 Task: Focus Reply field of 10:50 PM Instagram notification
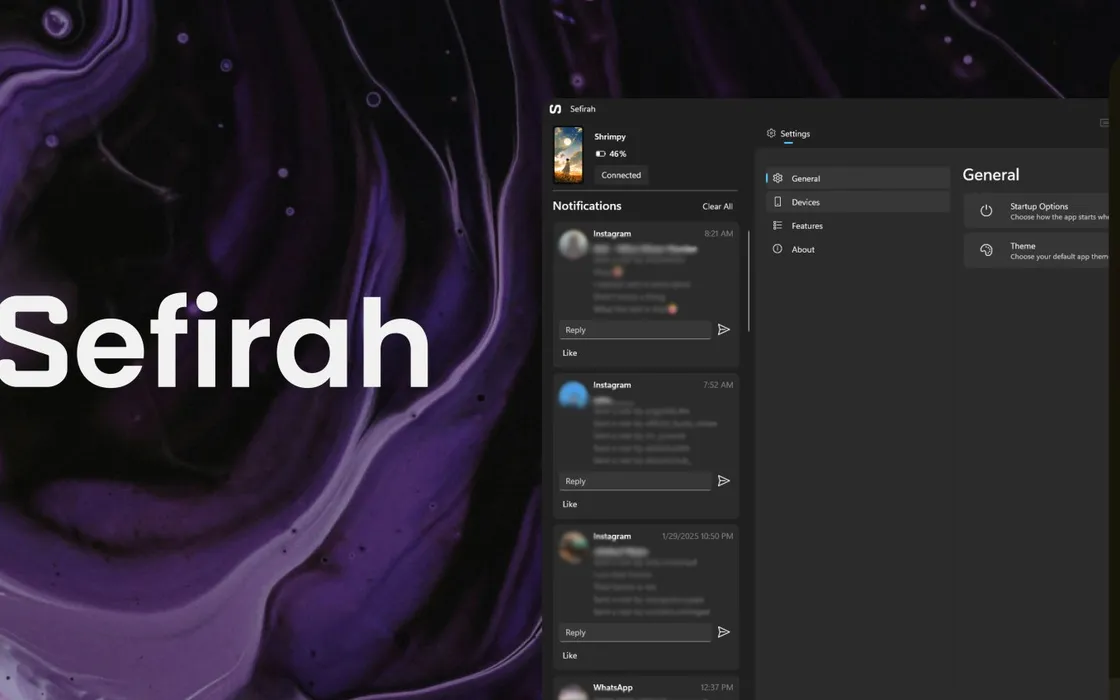[635, 633]
